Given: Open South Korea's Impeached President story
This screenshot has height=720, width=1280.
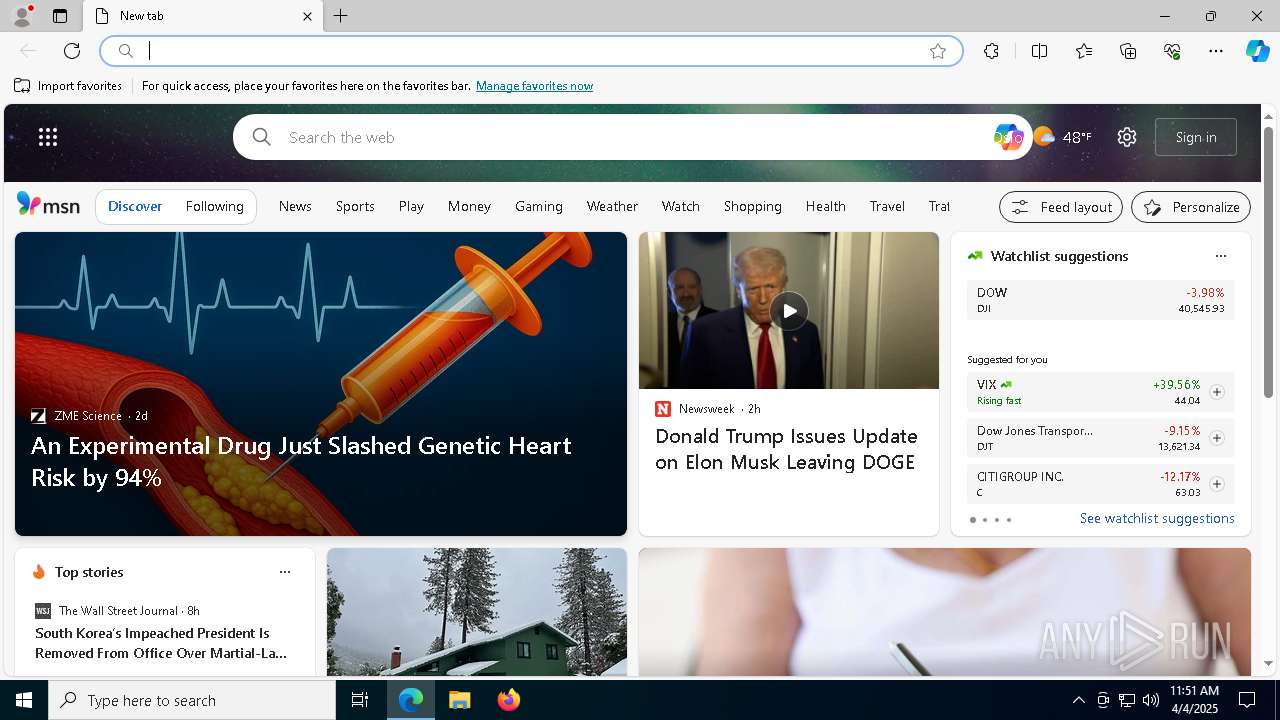Looking at the screenshot, I should 161,643.
